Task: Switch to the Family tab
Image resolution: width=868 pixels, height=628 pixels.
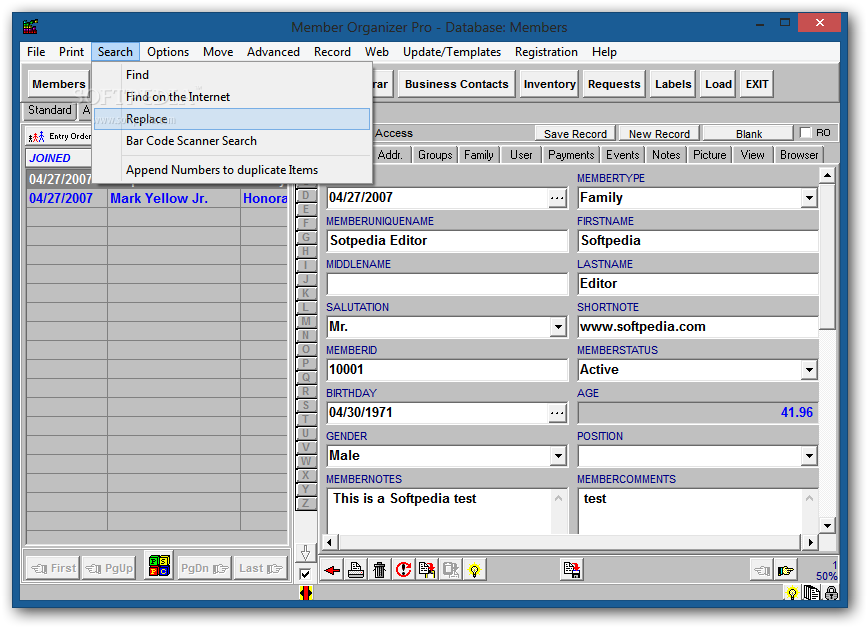Action: pyautogui.click(x=479, y=155)
